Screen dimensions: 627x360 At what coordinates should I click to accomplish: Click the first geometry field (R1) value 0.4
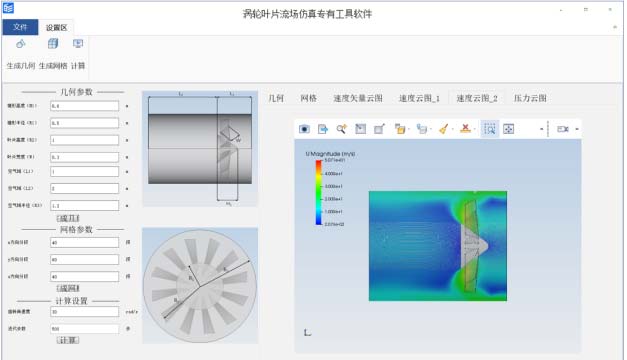[84, 106]
